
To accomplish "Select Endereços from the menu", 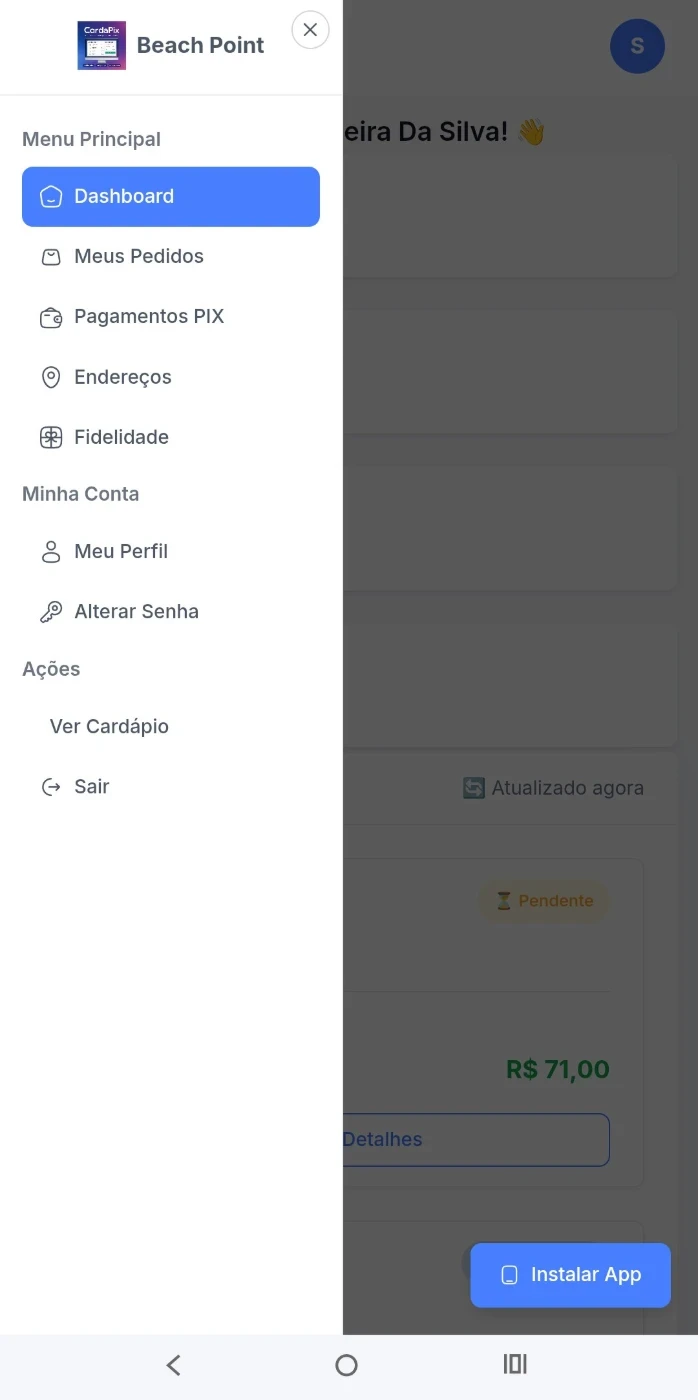I will [123, 377].
